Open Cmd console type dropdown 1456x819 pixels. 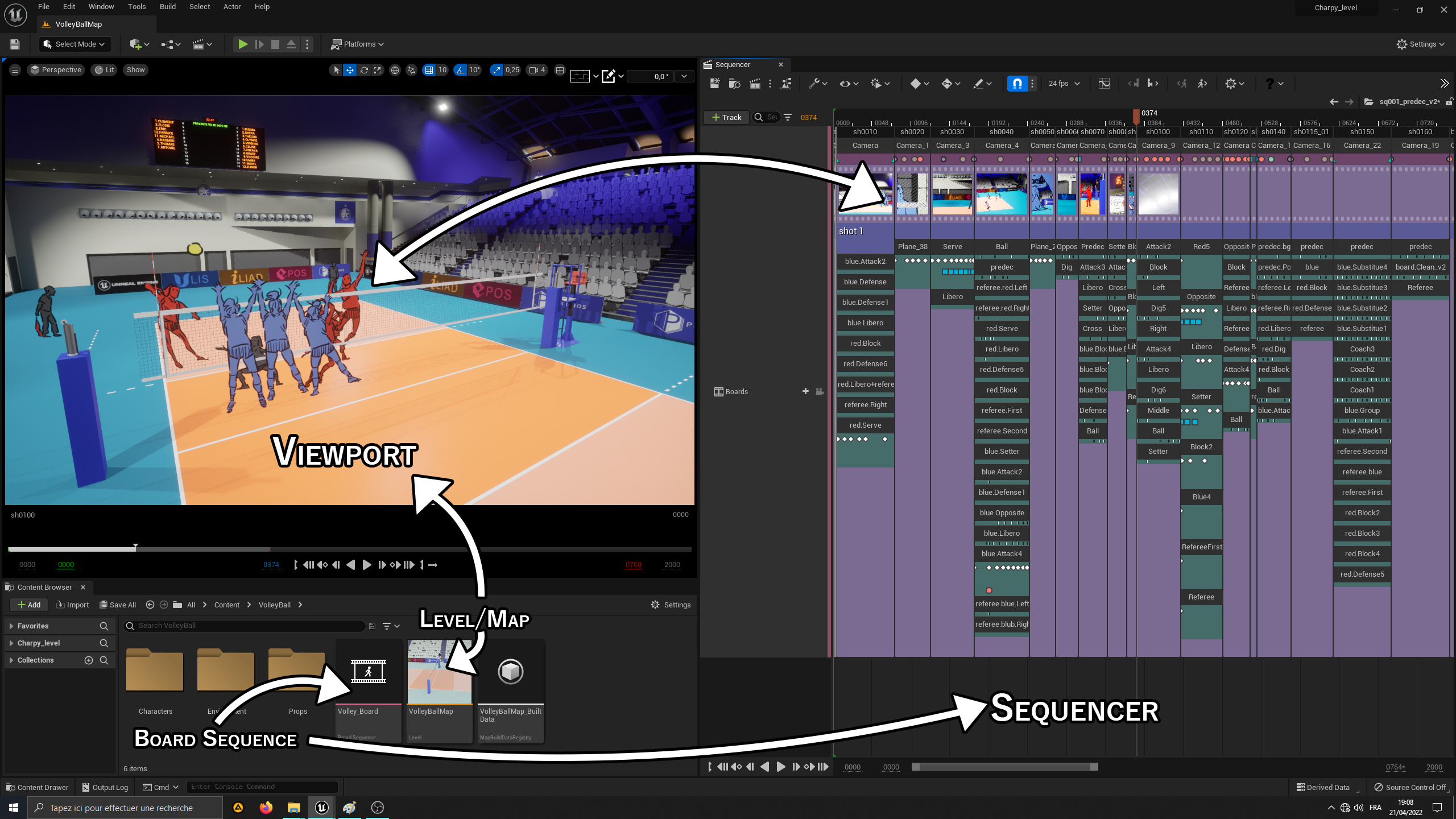pos(160,788)
